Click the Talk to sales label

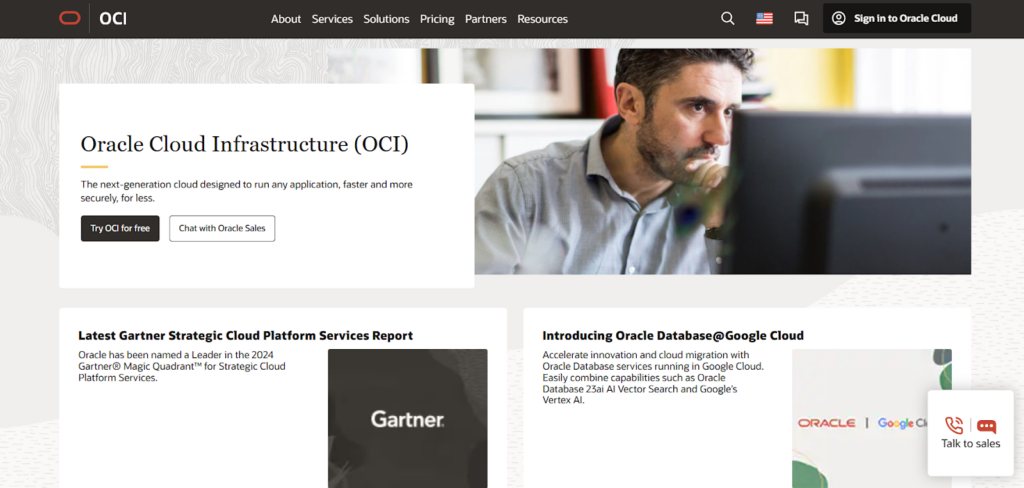click(x=970, y=444)
